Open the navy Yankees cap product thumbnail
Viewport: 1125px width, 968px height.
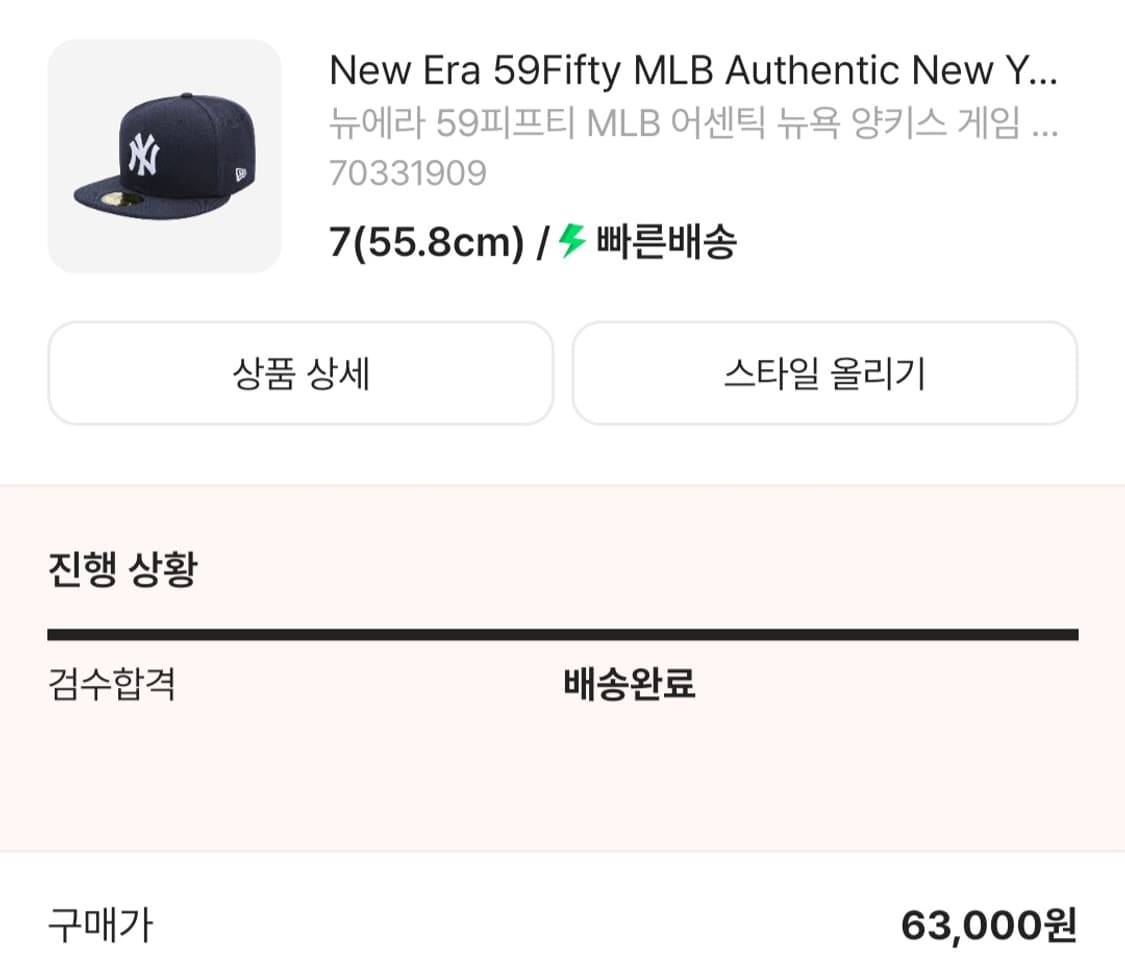[x=165, y=156]
